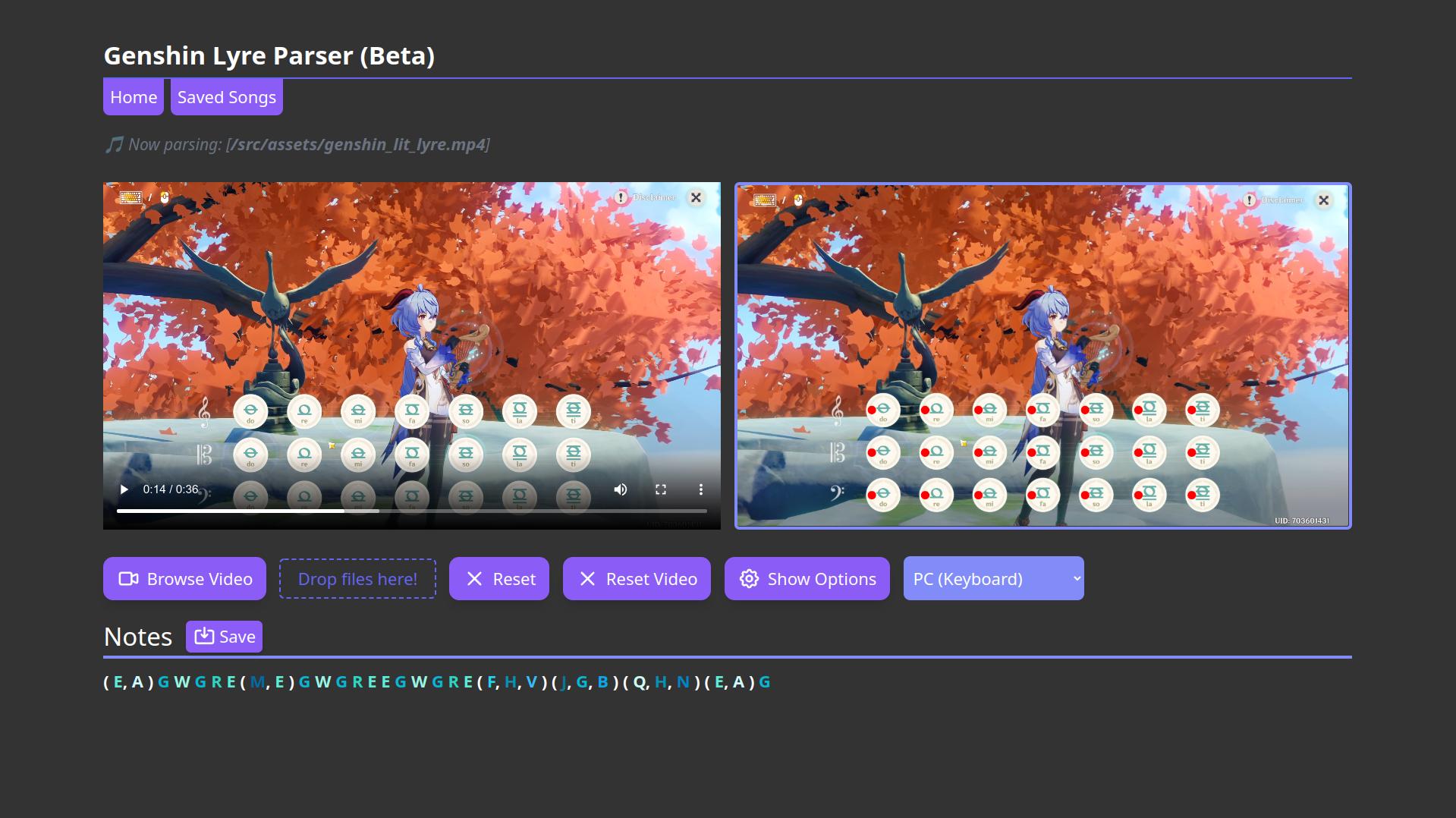Open Show Options settings

click(807, 579)
